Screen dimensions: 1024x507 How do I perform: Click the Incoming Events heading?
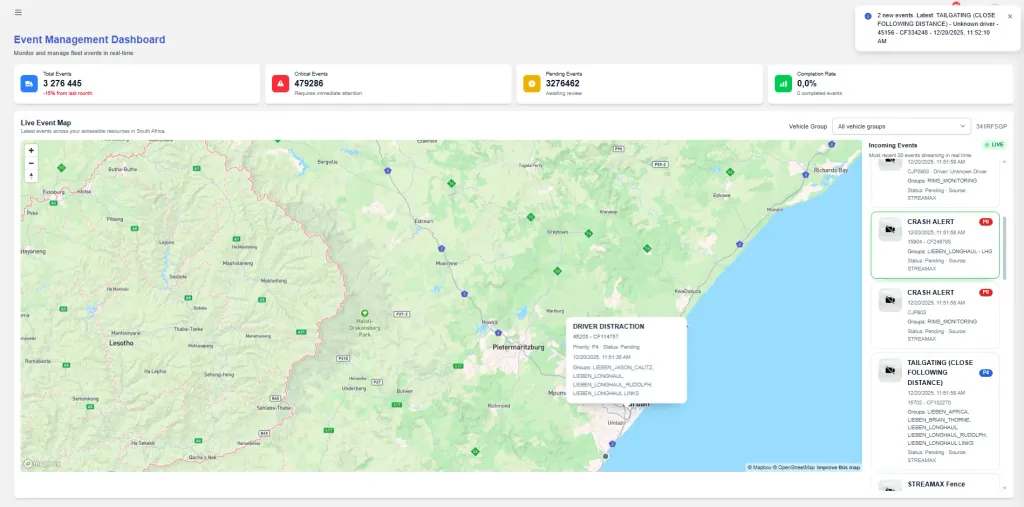pos(893,145)
